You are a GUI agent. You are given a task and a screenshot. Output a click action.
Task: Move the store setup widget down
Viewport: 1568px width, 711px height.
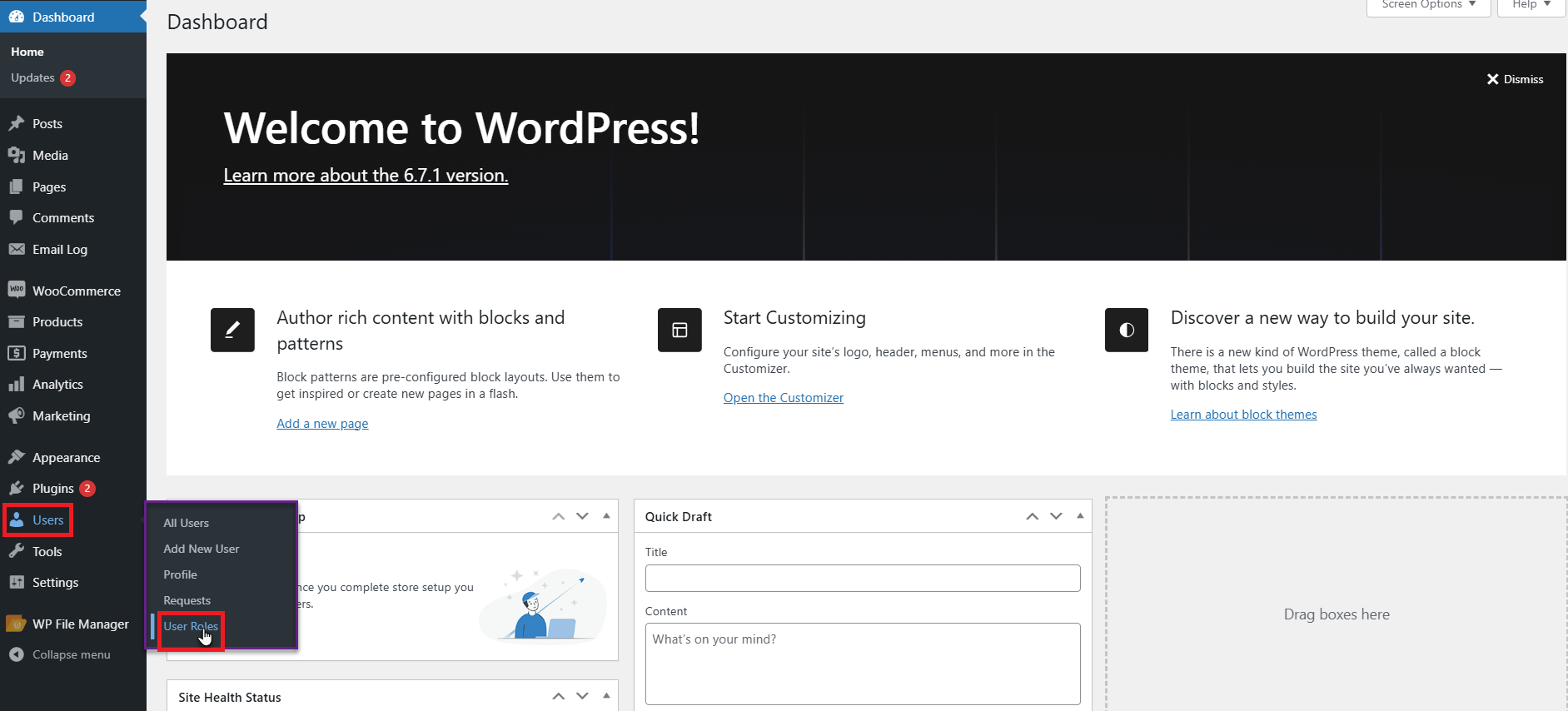582,516
